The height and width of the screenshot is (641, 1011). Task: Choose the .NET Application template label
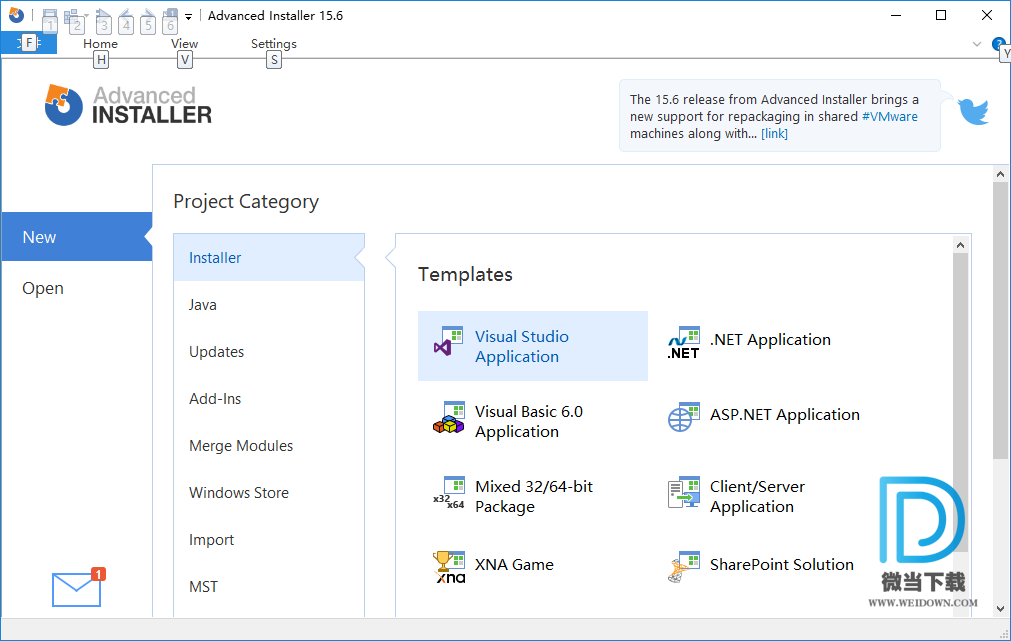click(x=771, y=340)
